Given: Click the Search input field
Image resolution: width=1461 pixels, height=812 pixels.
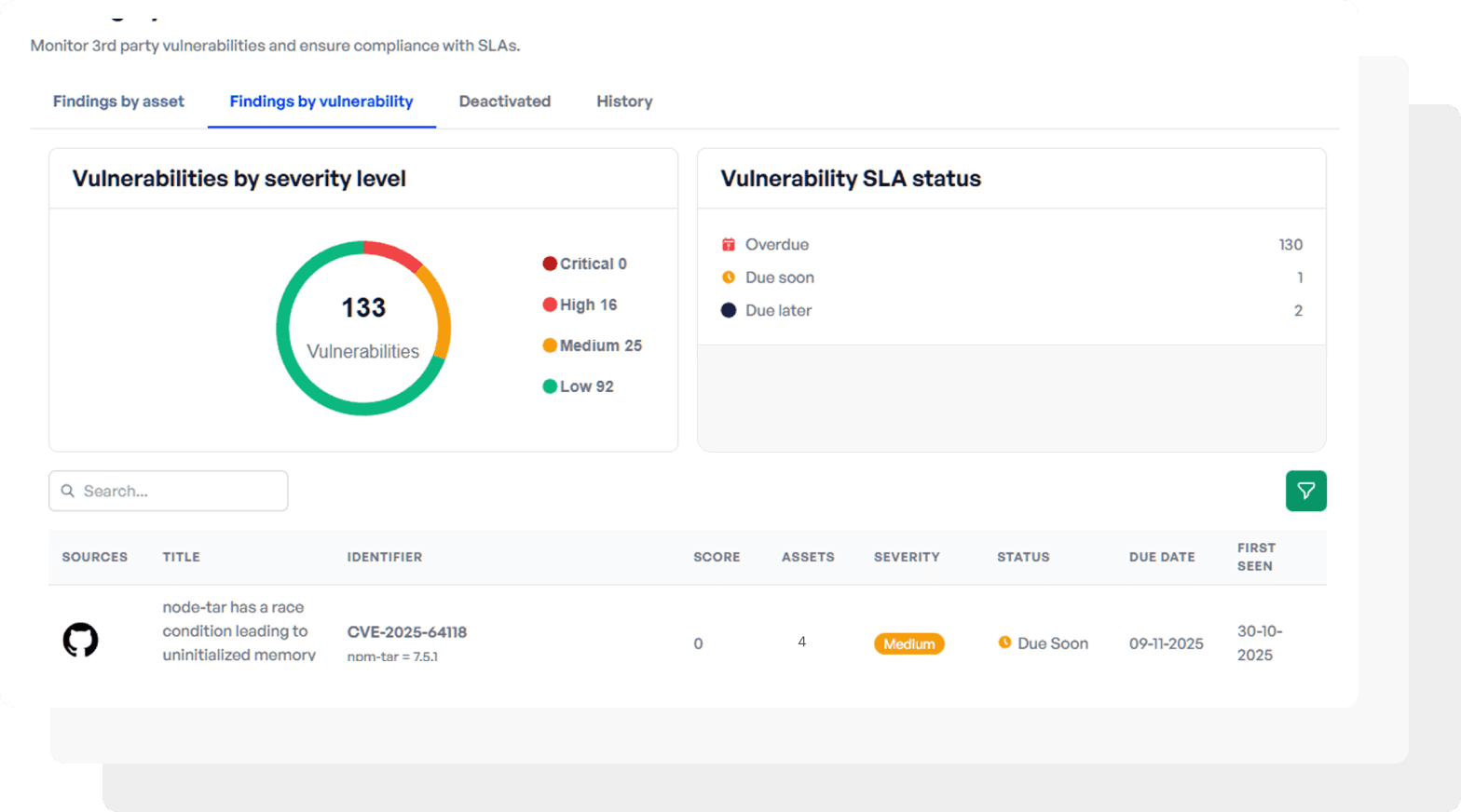Looking at the screenshot, I should [x=169, y=491].
